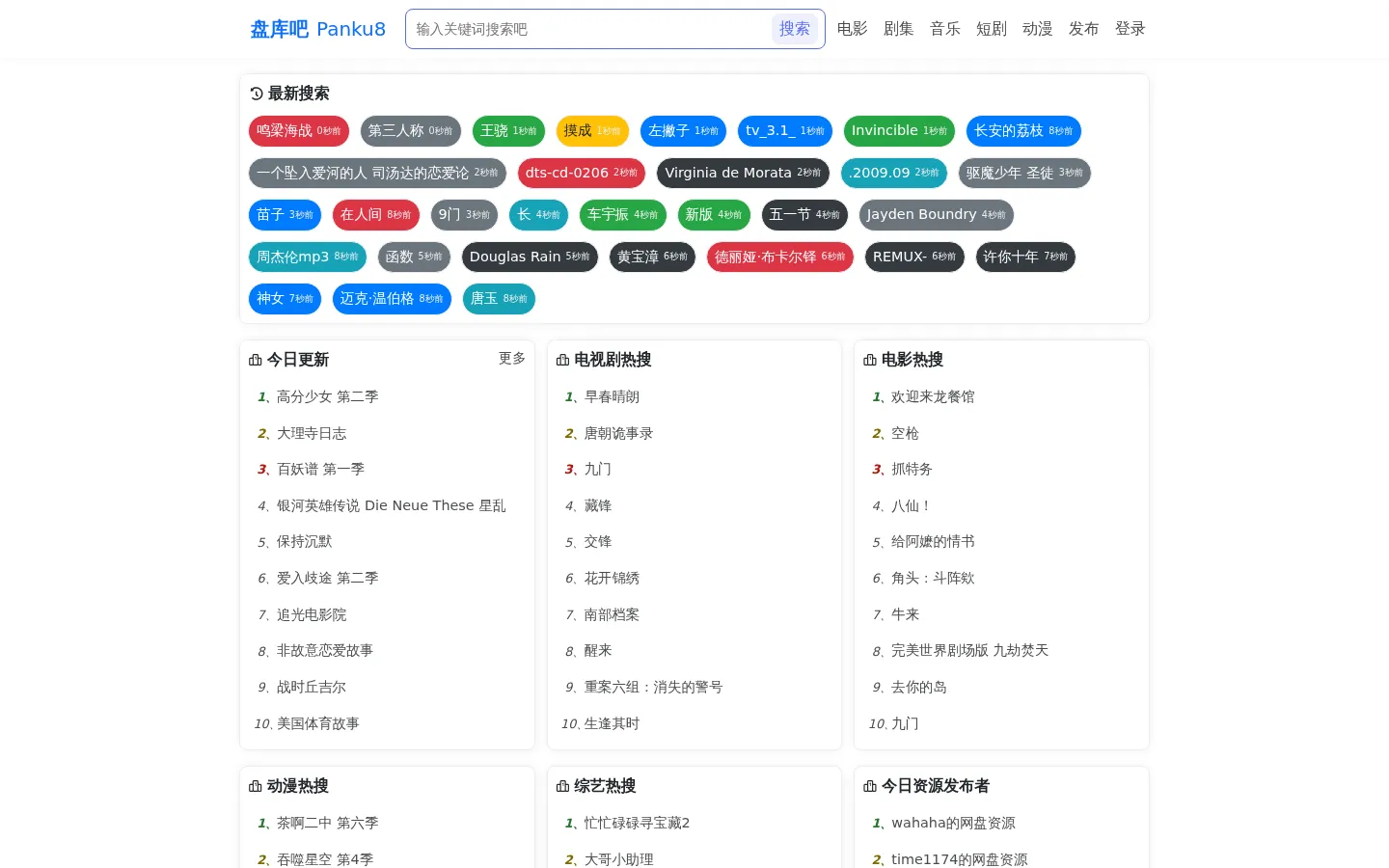Focus the keyword search input field
The image size is (1389, 868).
click(x=590, y=29)
